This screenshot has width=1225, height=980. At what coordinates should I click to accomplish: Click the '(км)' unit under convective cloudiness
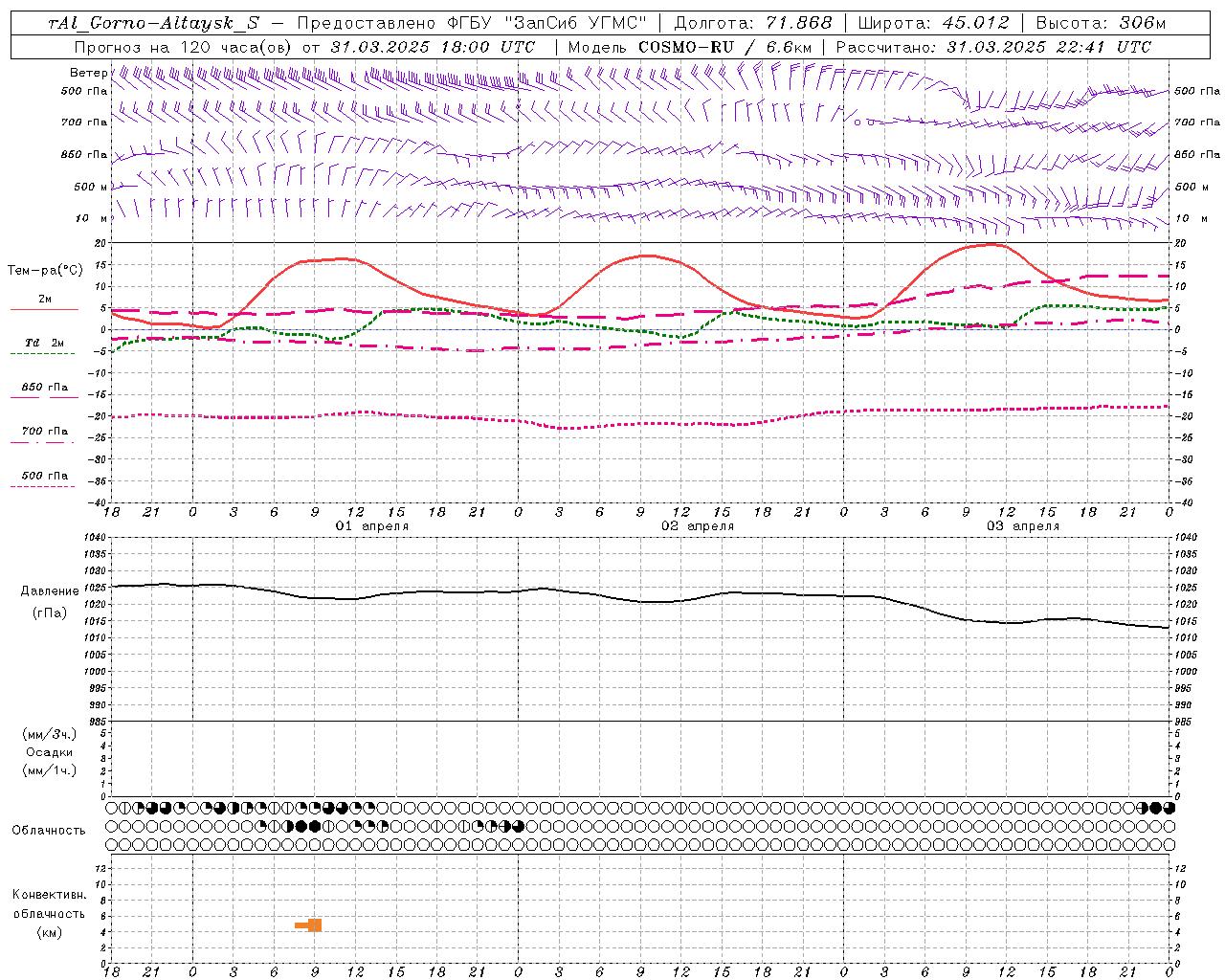click(50, 932)
